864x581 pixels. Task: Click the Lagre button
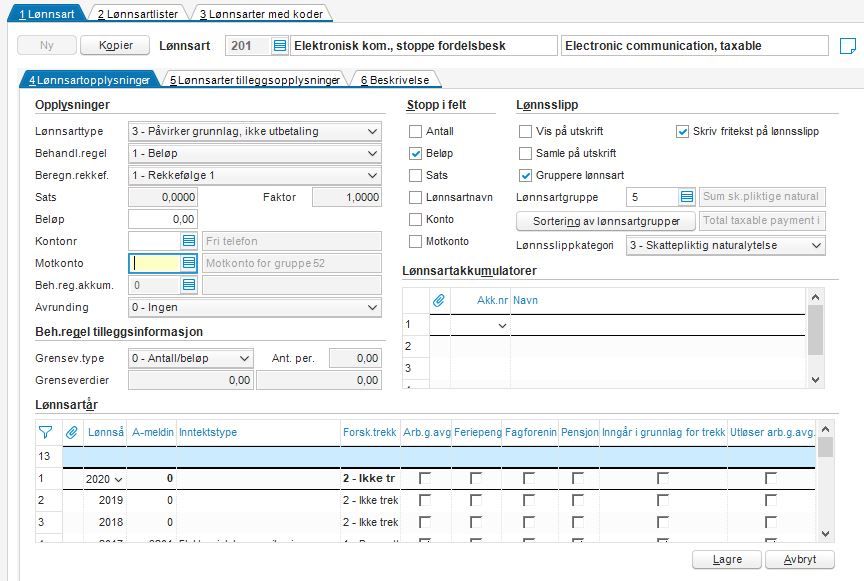(x=727, y=560)
